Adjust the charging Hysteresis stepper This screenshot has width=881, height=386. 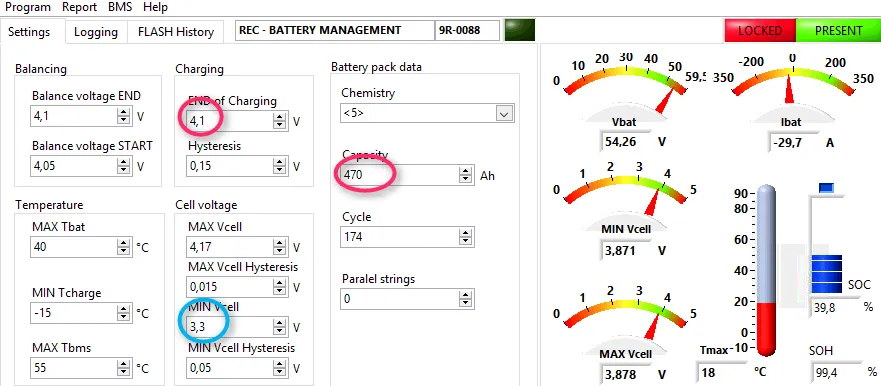(x=280, y=166)
